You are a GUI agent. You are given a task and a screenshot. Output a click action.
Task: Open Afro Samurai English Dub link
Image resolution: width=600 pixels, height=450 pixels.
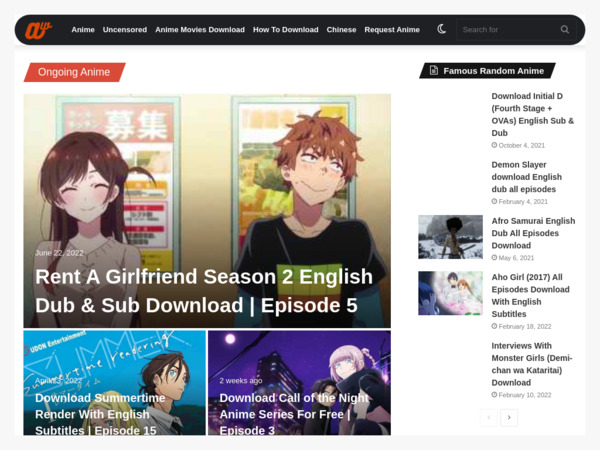click(x=533, y=233)
